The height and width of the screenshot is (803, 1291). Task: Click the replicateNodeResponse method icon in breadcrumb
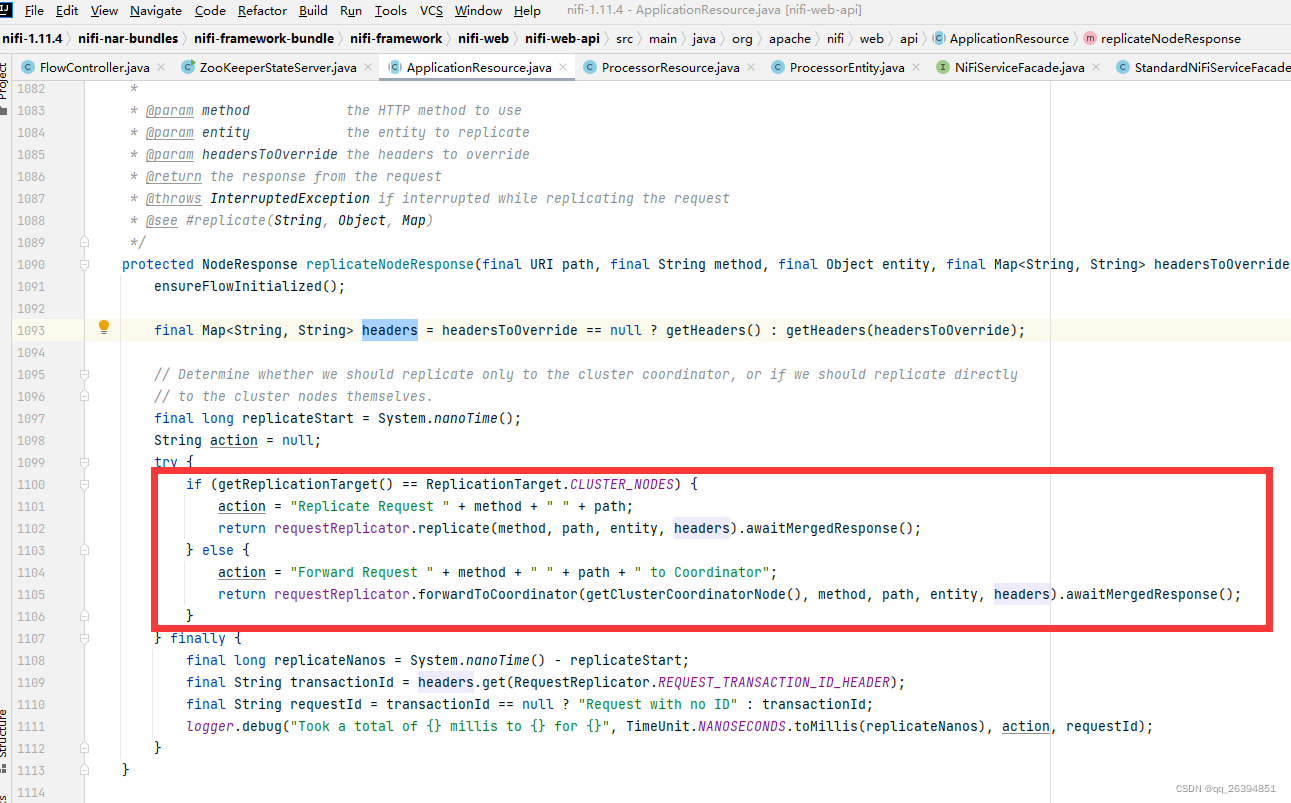(x=1089, y=38)
